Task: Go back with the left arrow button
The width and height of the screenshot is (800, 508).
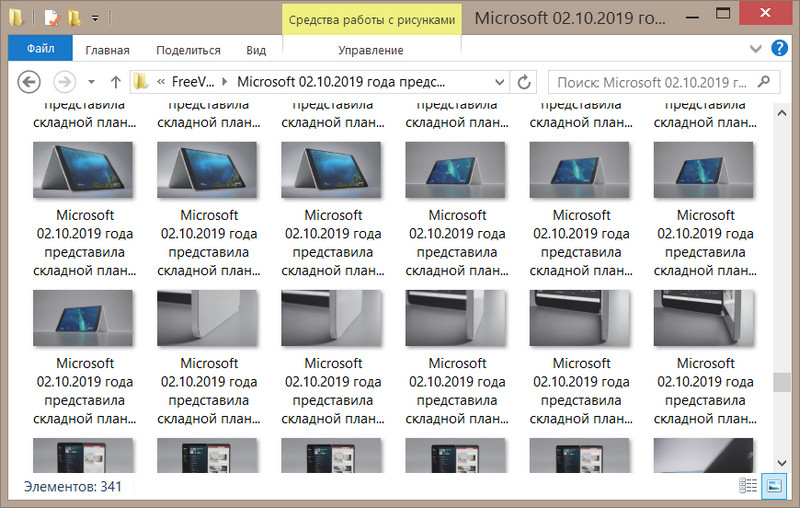Action: pos(29,82)
